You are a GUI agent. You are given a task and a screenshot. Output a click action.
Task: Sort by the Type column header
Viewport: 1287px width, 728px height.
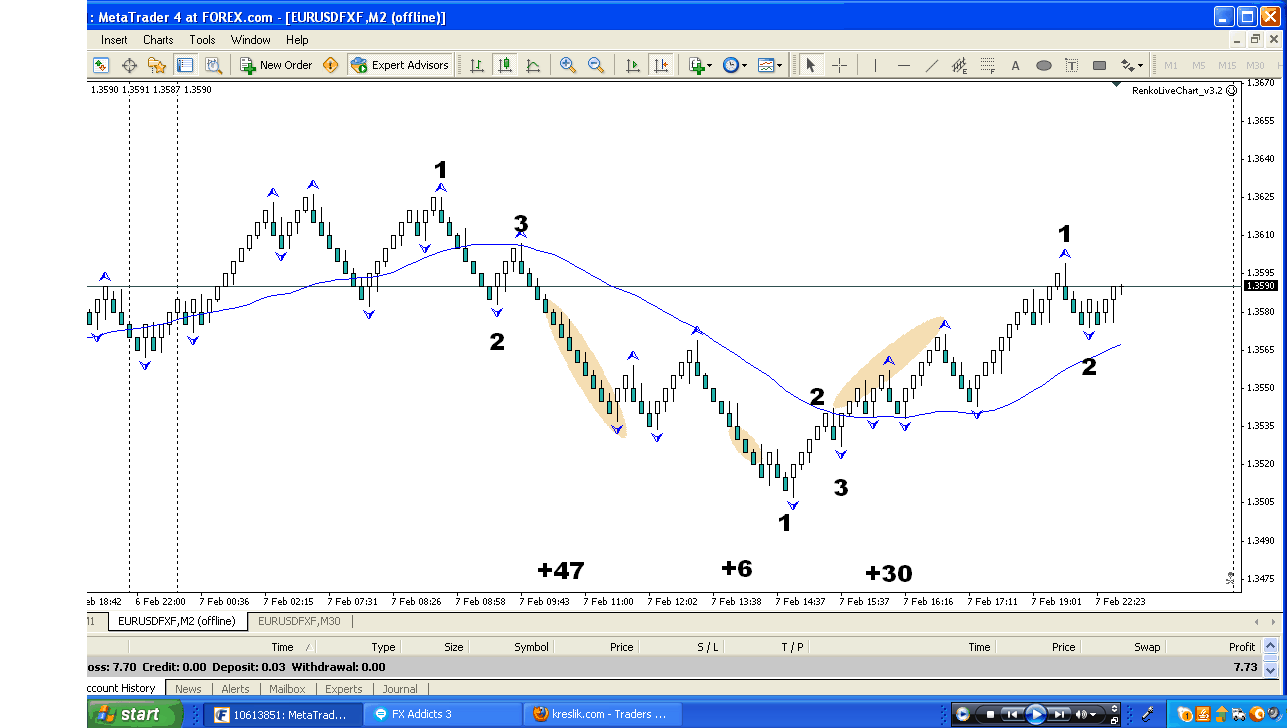(384, 647)
